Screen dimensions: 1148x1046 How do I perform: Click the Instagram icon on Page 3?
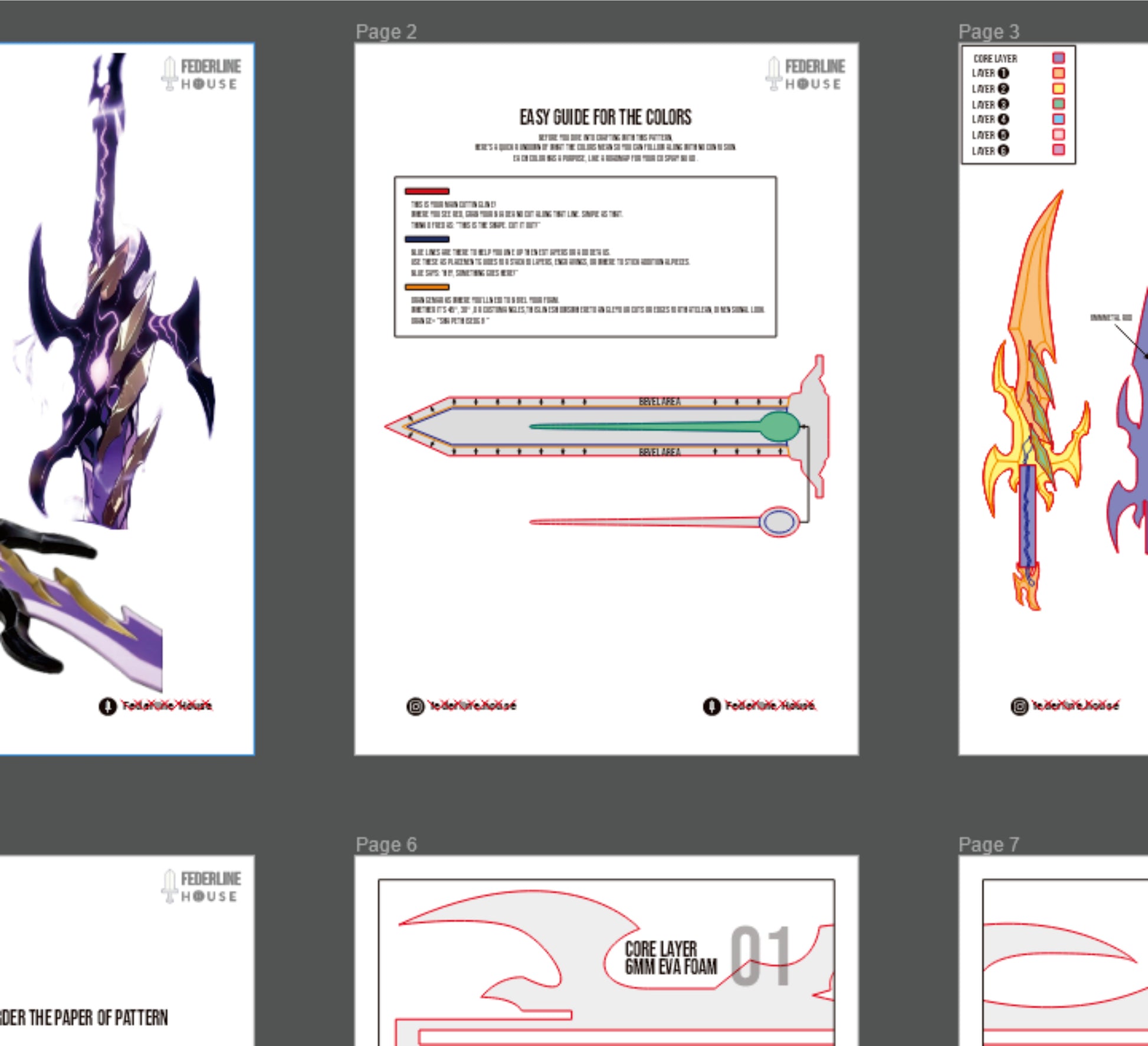pos(1019,706)
